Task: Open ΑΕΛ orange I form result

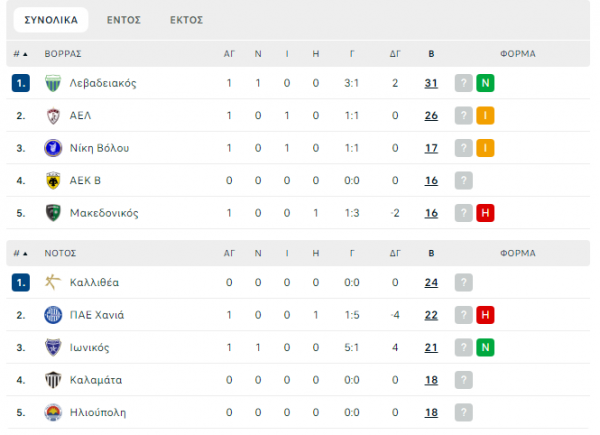Action: pos(485,115)
